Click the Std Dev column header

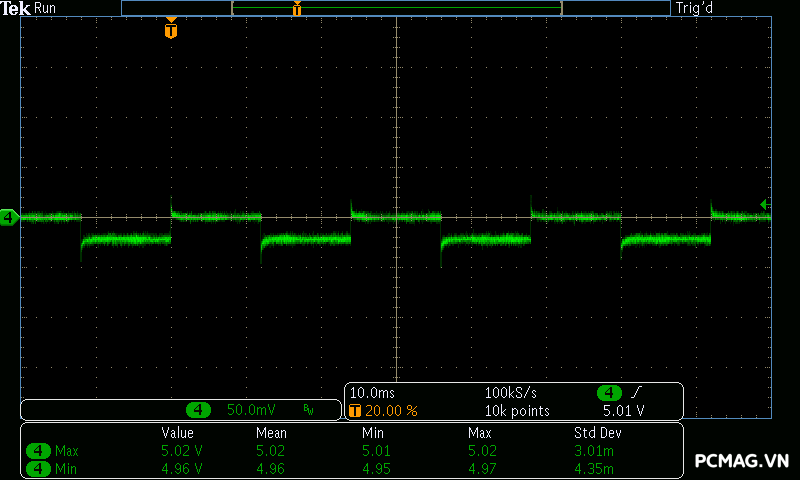point(595,433)
